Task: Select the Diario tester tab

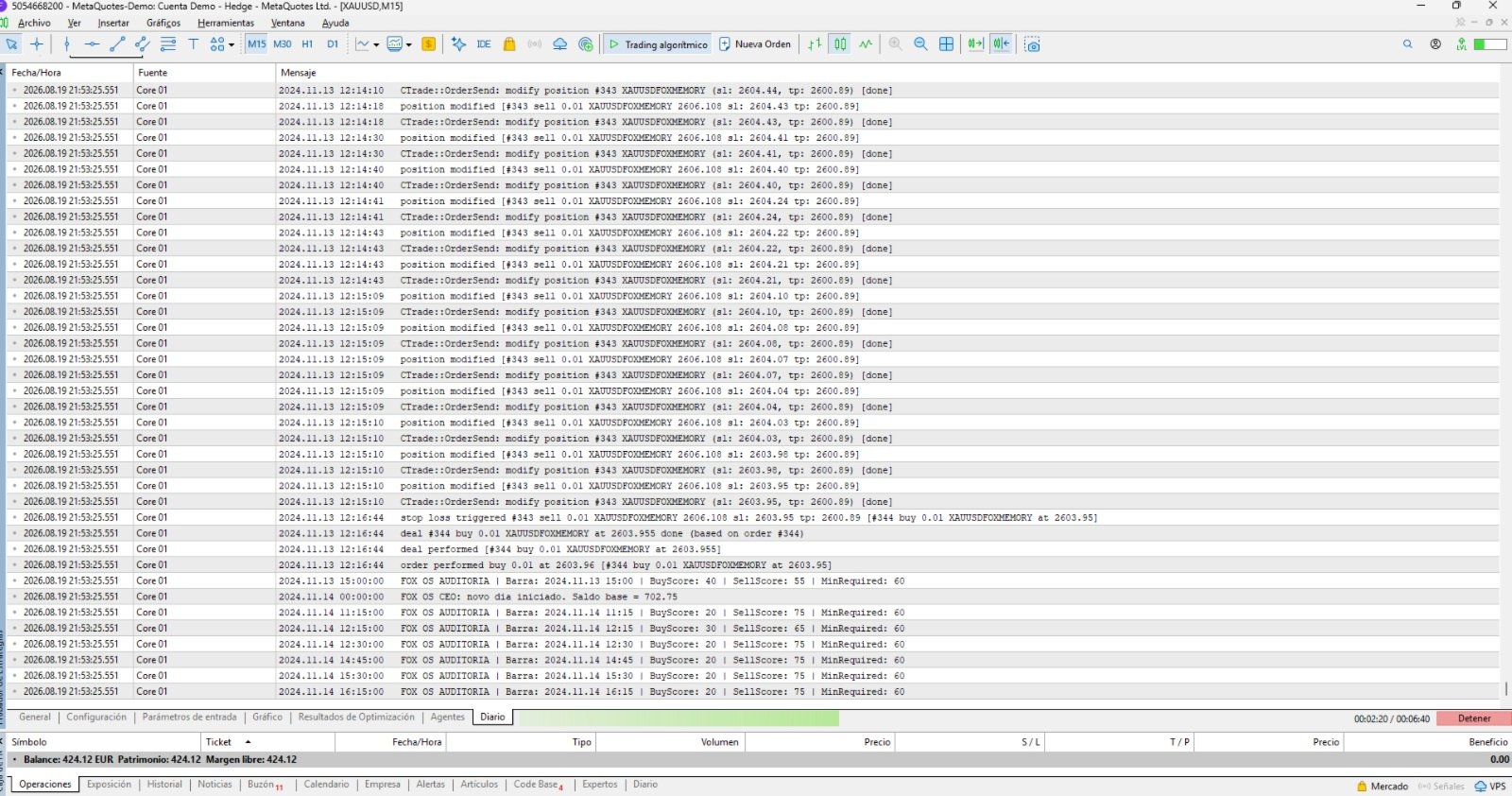Action: (x=492, y=717)
